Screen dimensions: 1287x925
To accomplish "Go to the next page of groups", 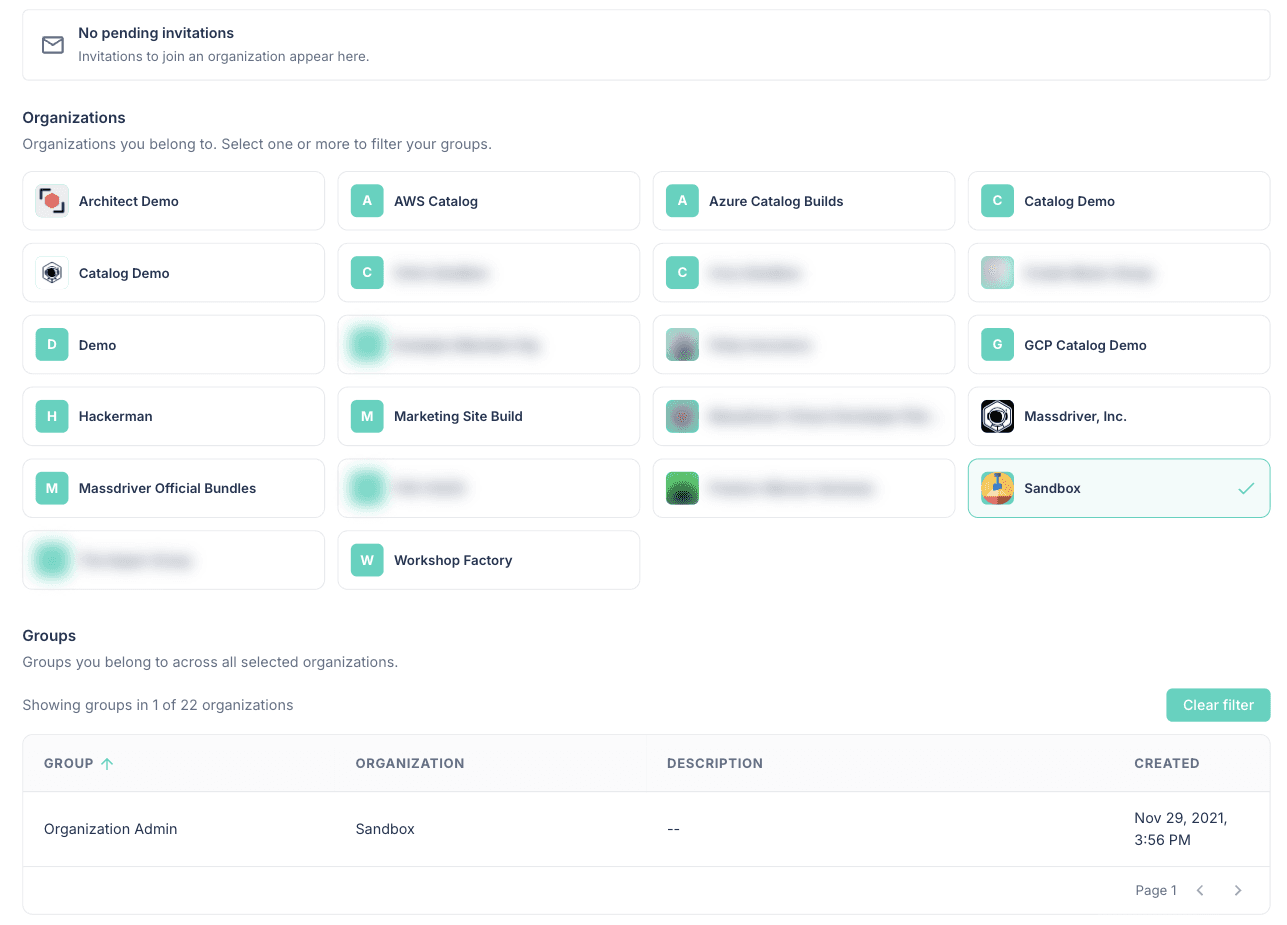I will point(1238,890).
